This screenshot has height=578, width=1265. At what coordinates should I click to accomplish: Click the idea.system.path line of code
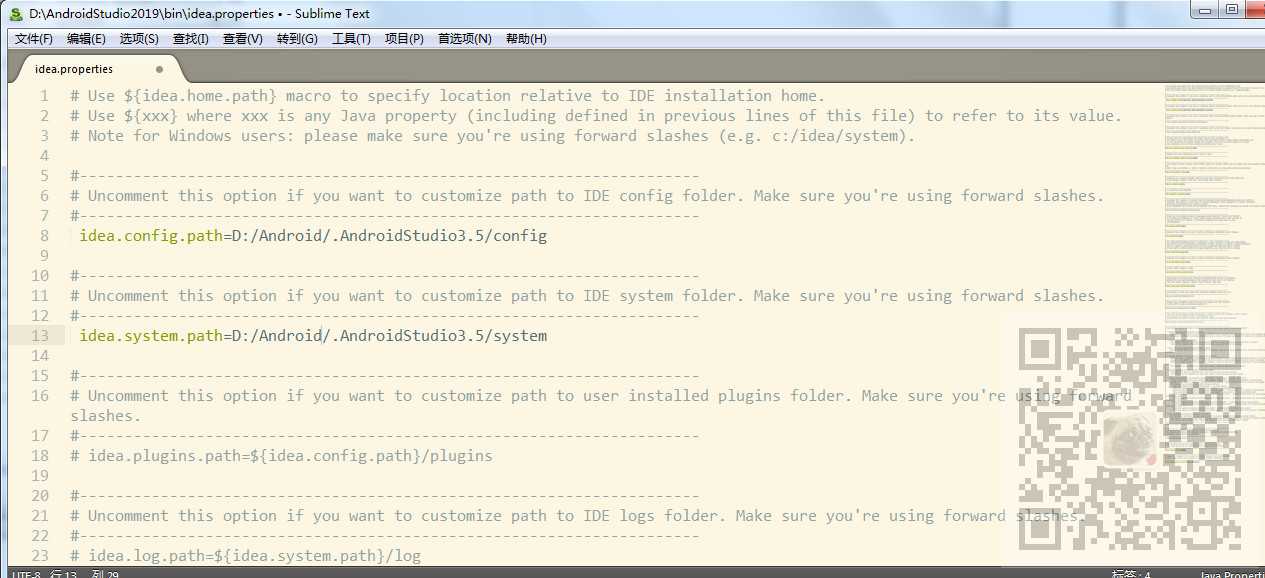tap(313, 336)
